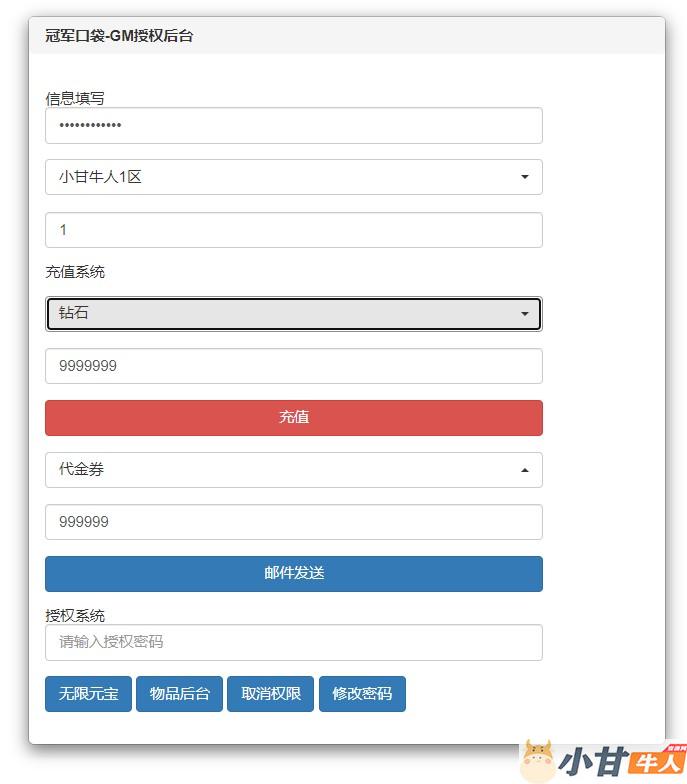This screenshot has width=687, height=784.
Task: Click the 9999999 recharge amount field
Action: click(293, 366)
